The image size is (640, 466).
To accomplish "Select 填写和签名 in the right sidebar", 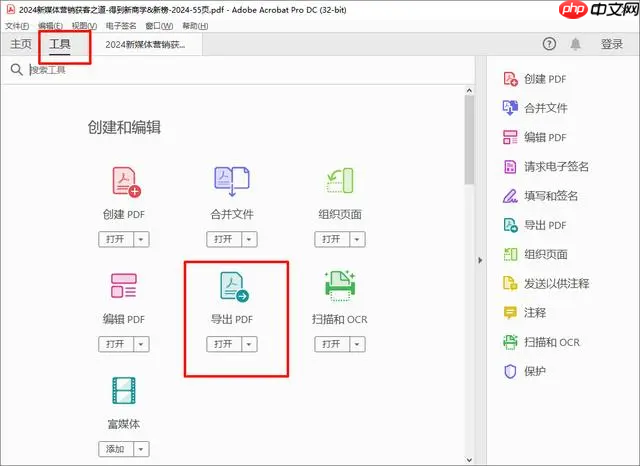I will tap(540, 196).
